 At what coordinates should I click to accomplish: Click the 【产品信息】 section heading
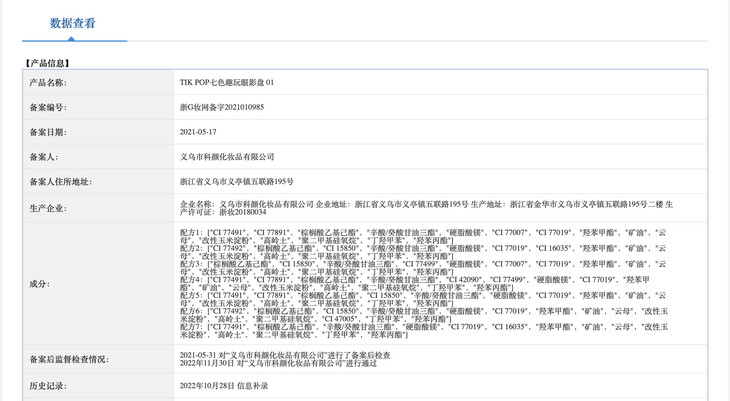click(x=47, y=63)
